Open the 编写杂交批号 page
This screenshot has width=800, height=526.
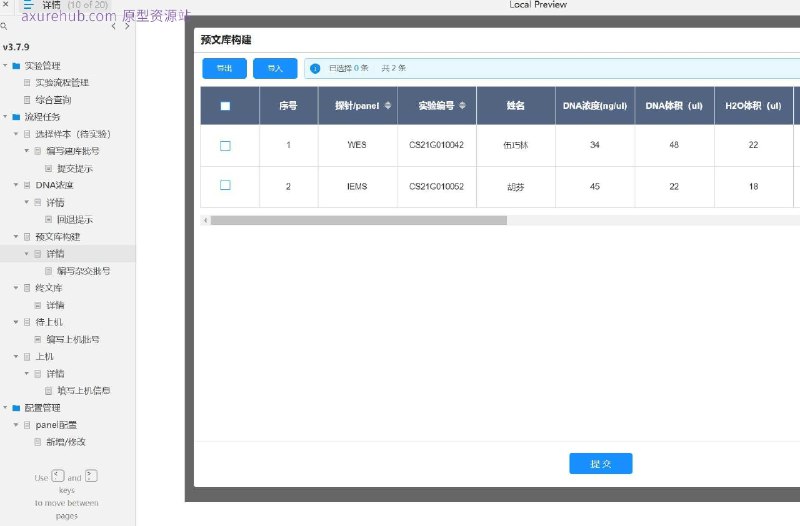click(x=83, y=271)
